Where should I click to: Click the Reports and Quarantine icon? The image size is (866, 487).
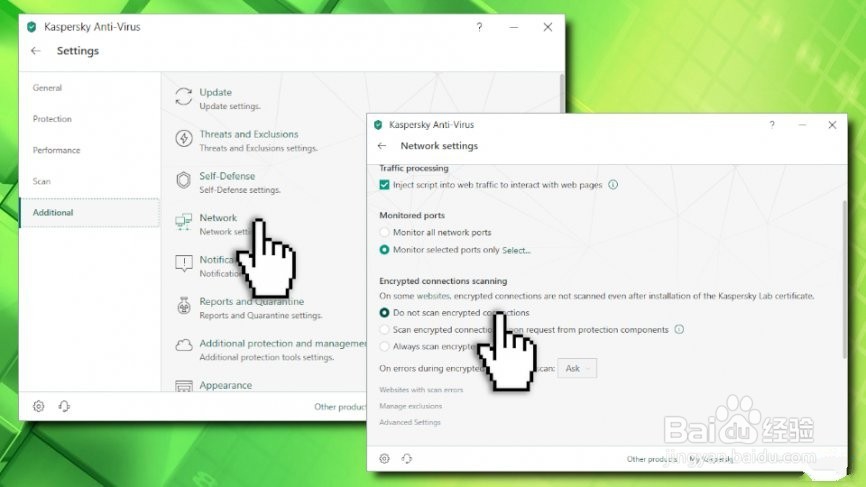coord(184,305)
